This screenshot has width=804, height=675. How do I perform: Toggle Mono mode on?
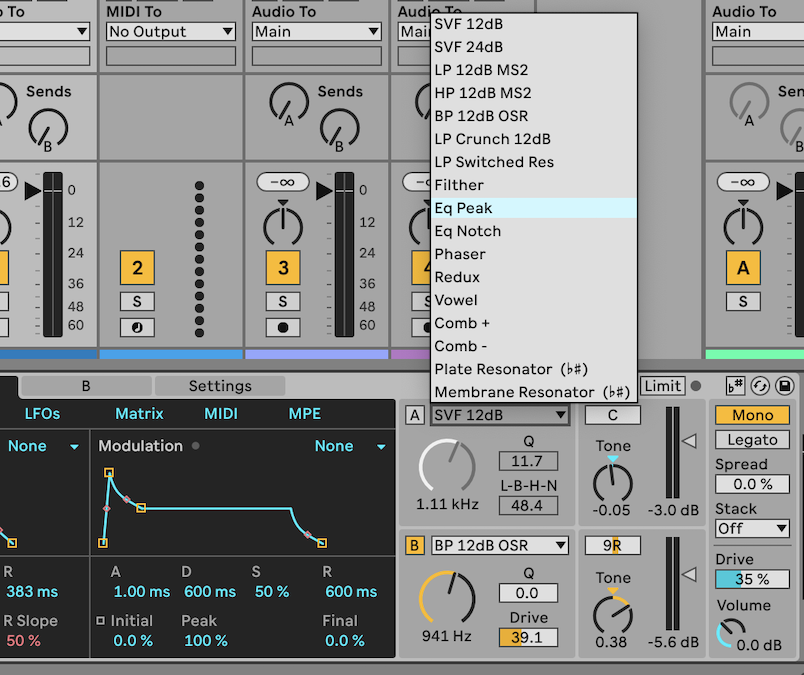752,414
